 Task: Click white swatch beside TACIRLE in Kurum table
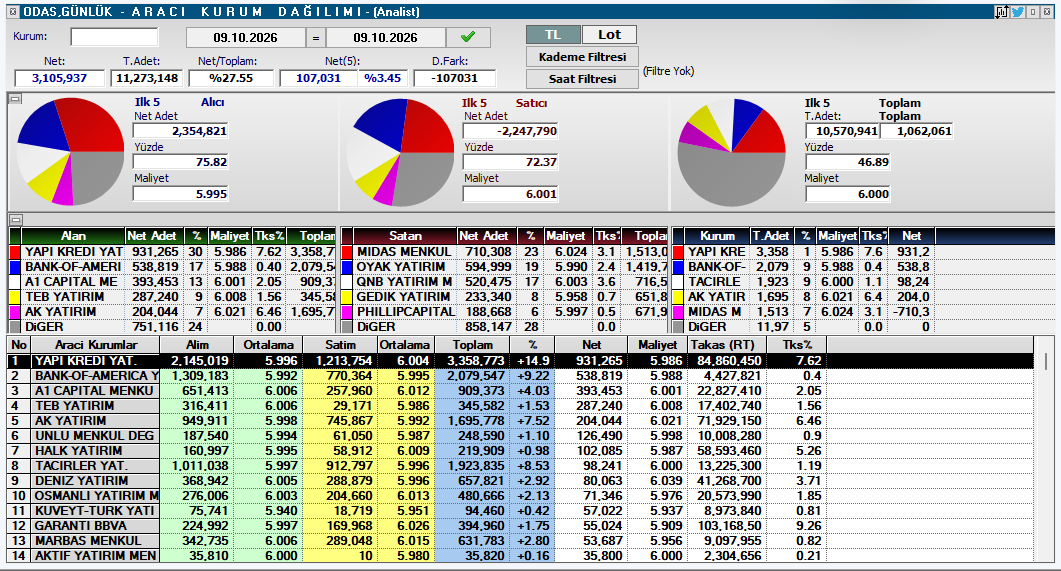point(678,281)
